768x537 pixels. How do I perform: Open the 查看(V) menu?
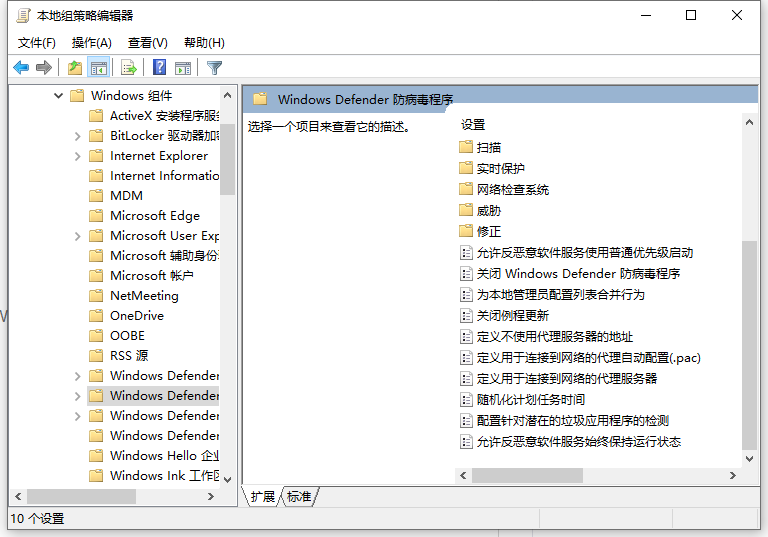147,43
